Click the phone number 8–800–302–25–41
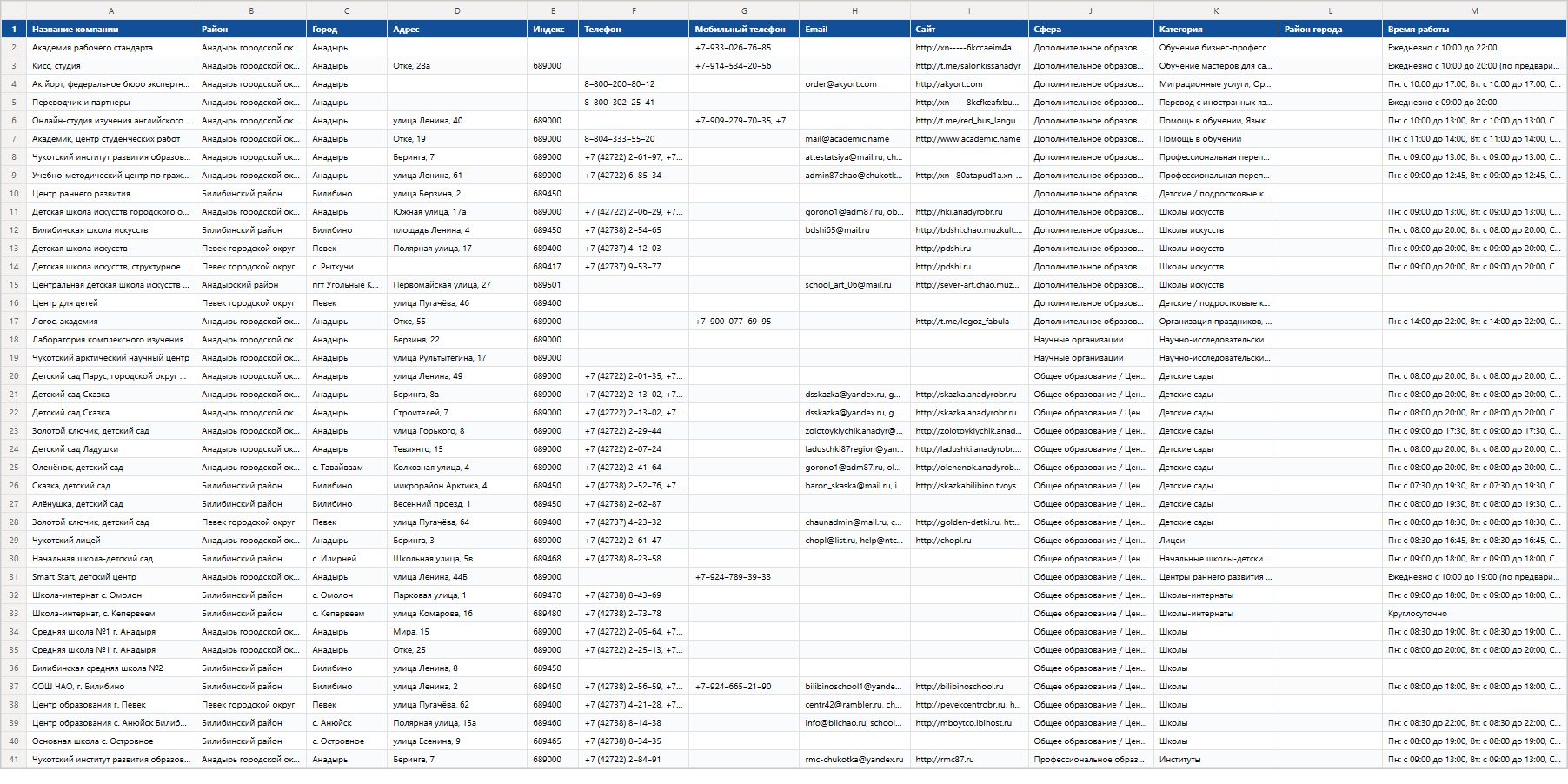The width and height of the screenshot is (1568, 784). (634, 103)
